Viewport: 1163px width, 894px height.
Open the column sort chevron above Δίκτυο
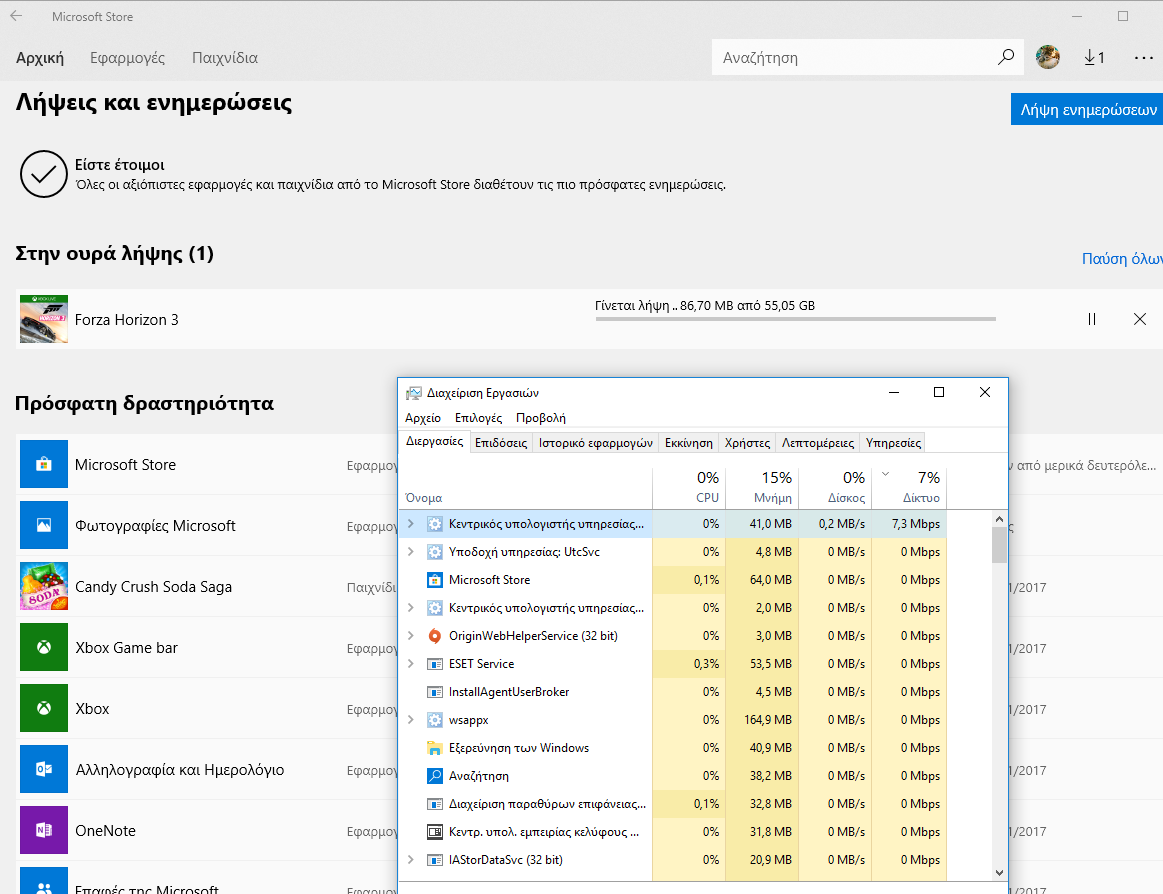tap(885, 474)
